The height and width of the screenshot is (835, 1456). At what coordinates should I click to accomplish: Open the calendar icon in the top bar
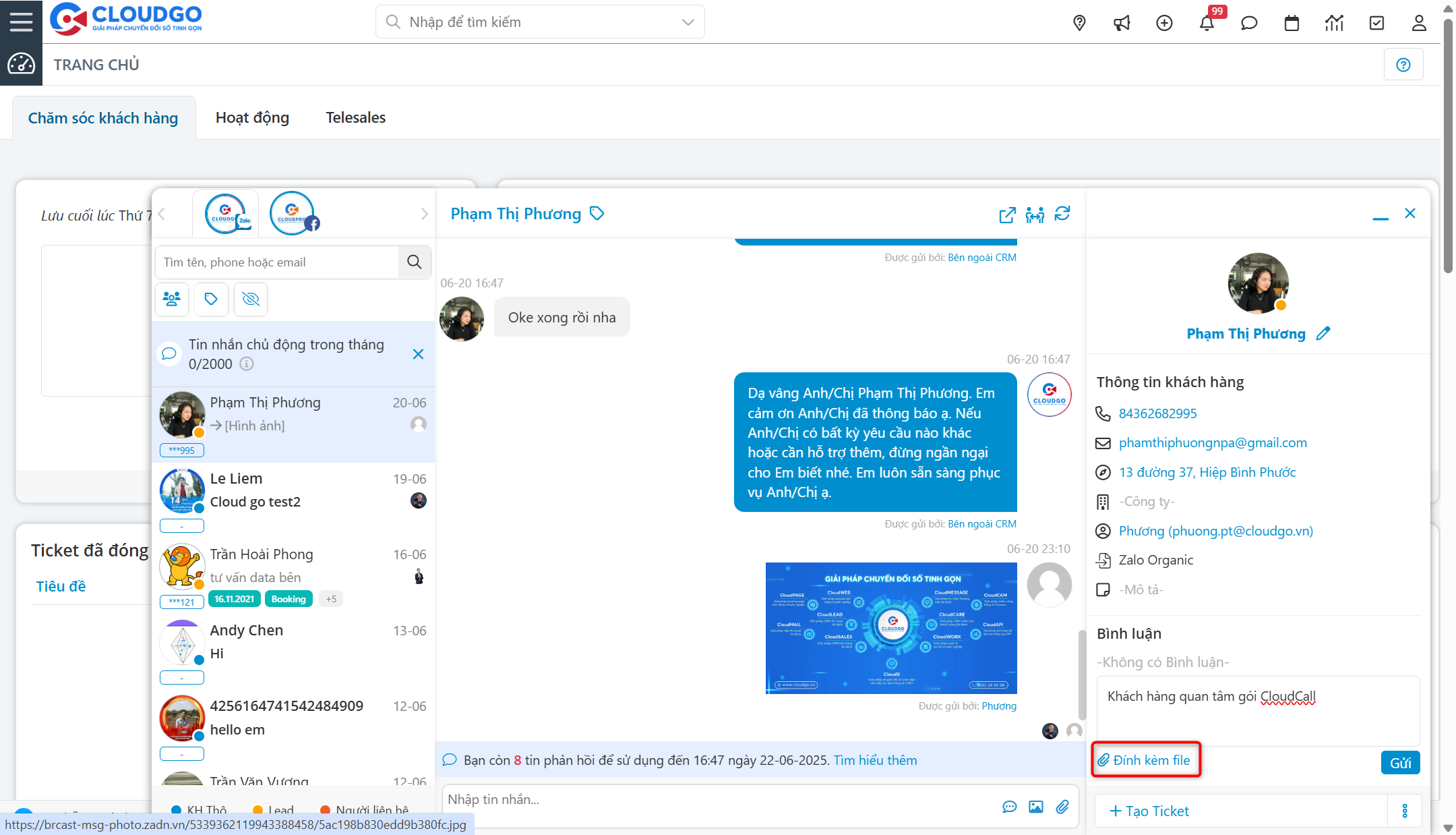point(1292,22)
